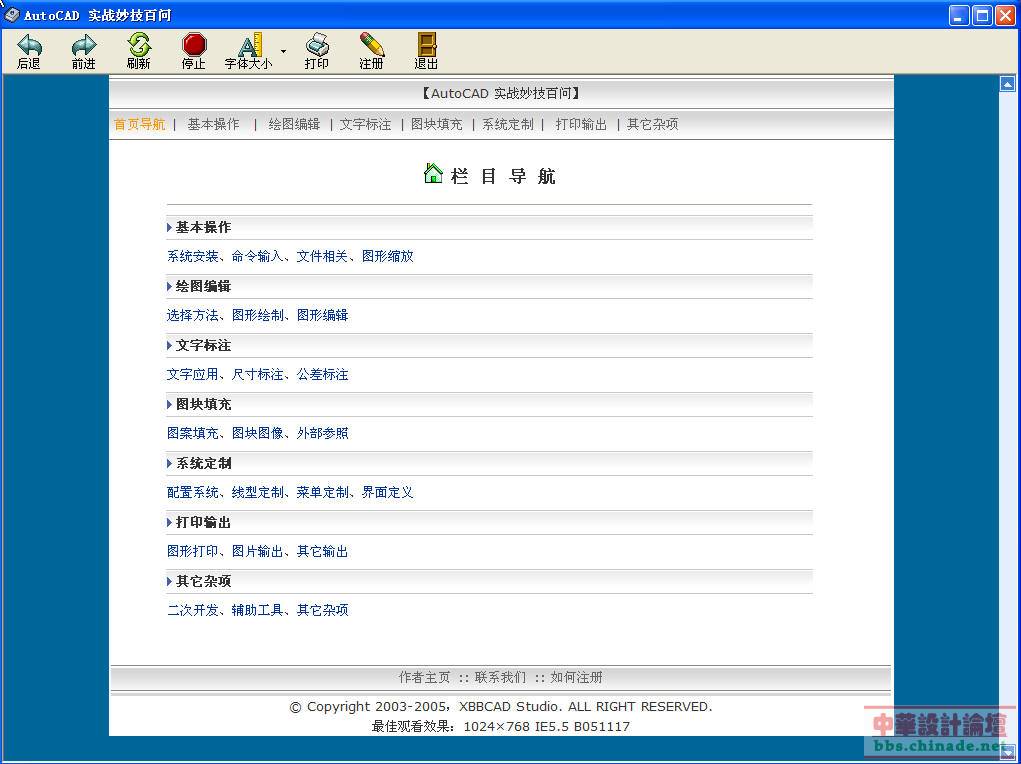
Task: Open the 菜单定制 link
Action: click(322, 492)
